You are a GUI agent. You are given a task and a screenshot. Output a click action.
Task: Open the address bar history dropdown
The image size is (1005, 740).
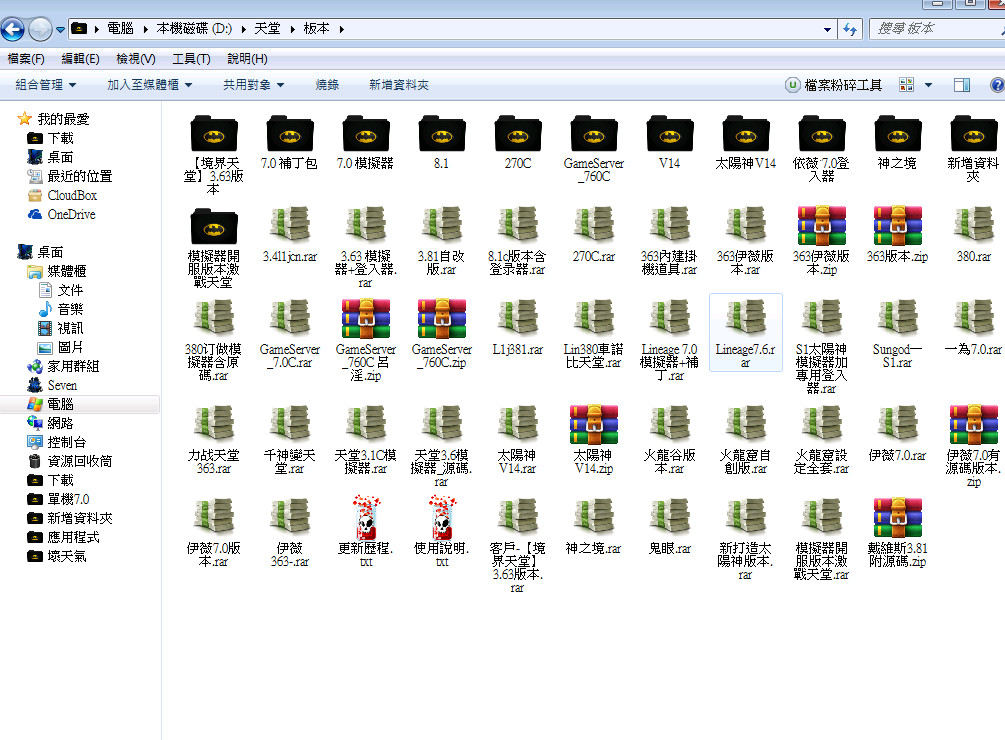pyautogui.click(x=827, y=29)
